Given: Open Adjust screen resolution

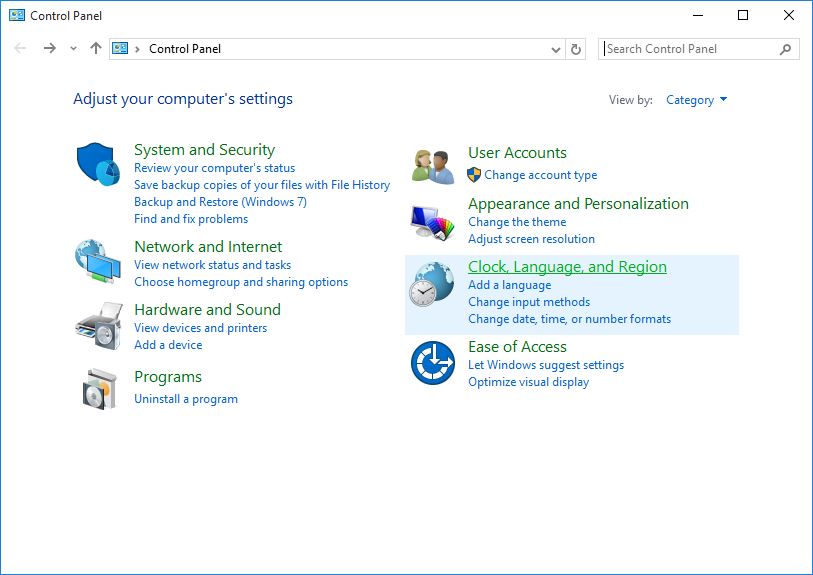Looking at the screenshot, I should (531, 239).
